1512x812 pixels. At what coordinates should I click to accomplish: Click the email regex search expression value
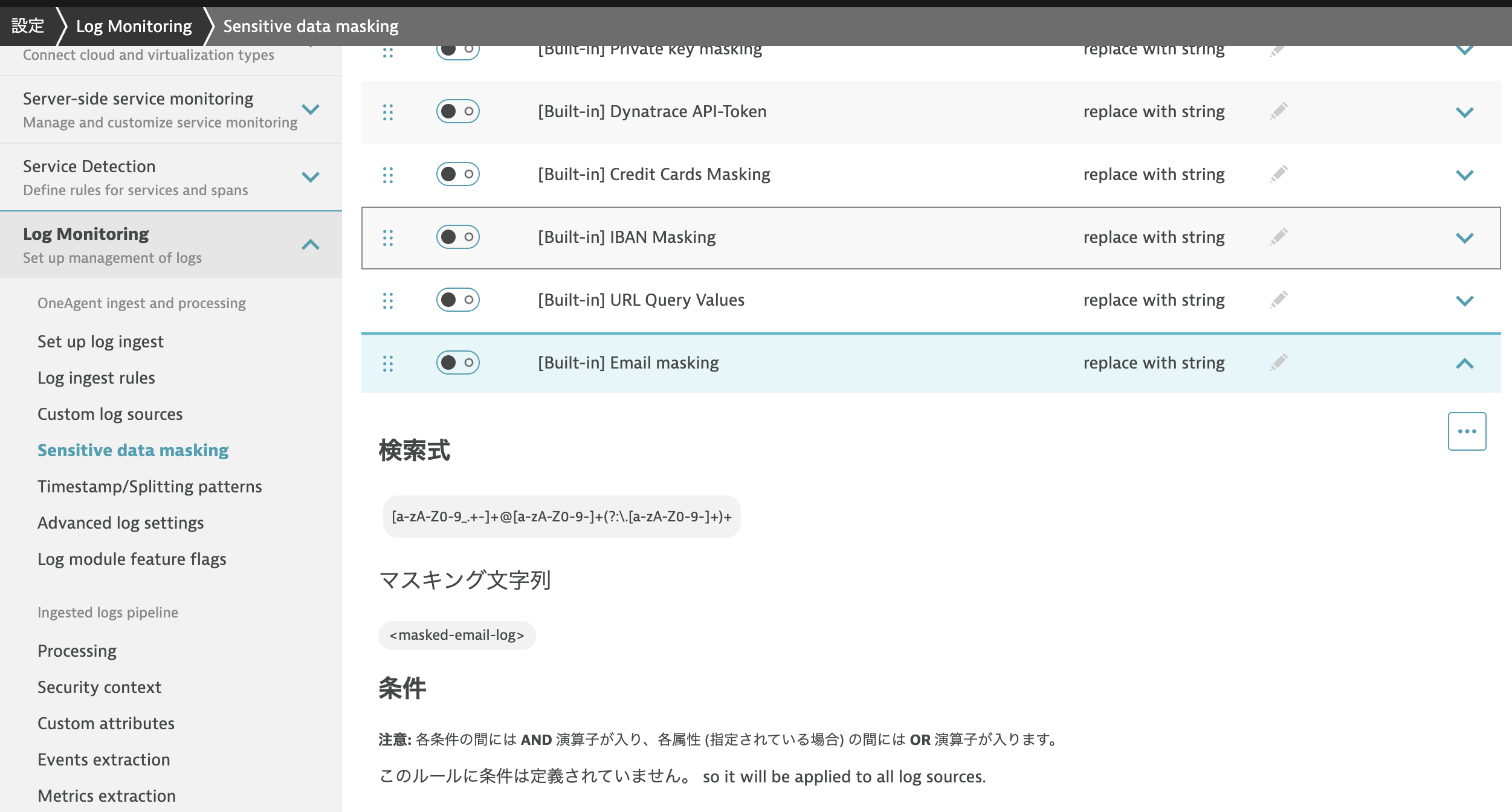pos(562,517)
